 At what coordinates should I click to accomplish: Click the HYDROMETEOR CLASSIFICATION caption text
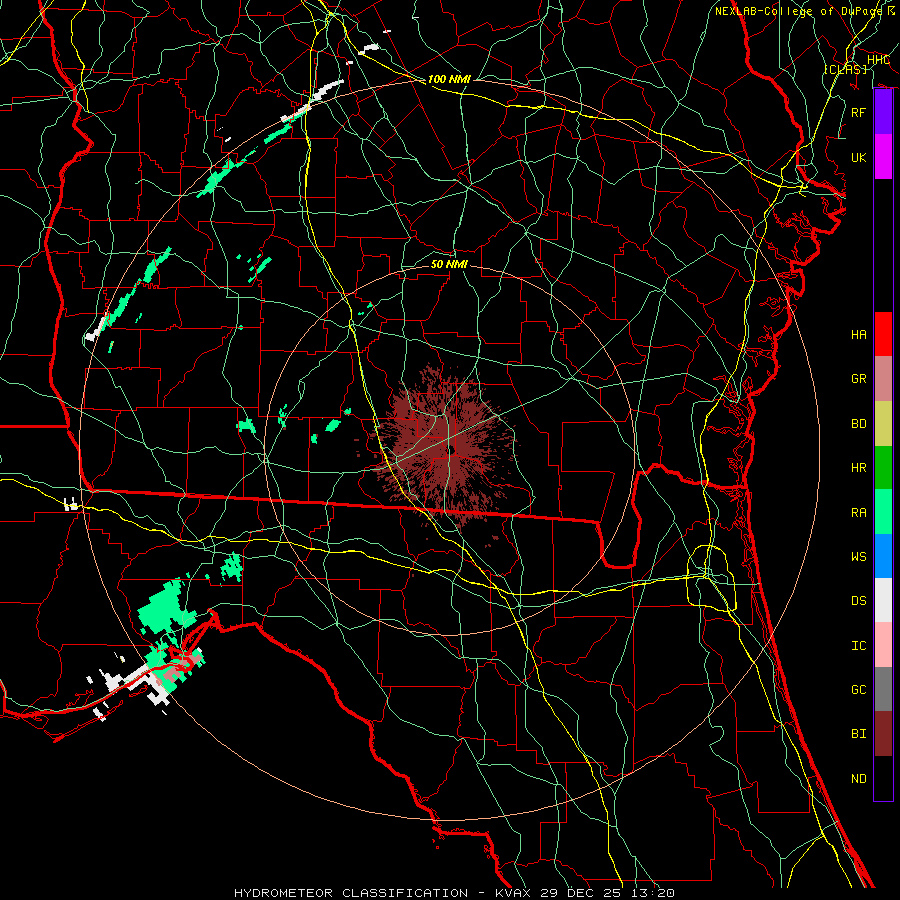351,893
